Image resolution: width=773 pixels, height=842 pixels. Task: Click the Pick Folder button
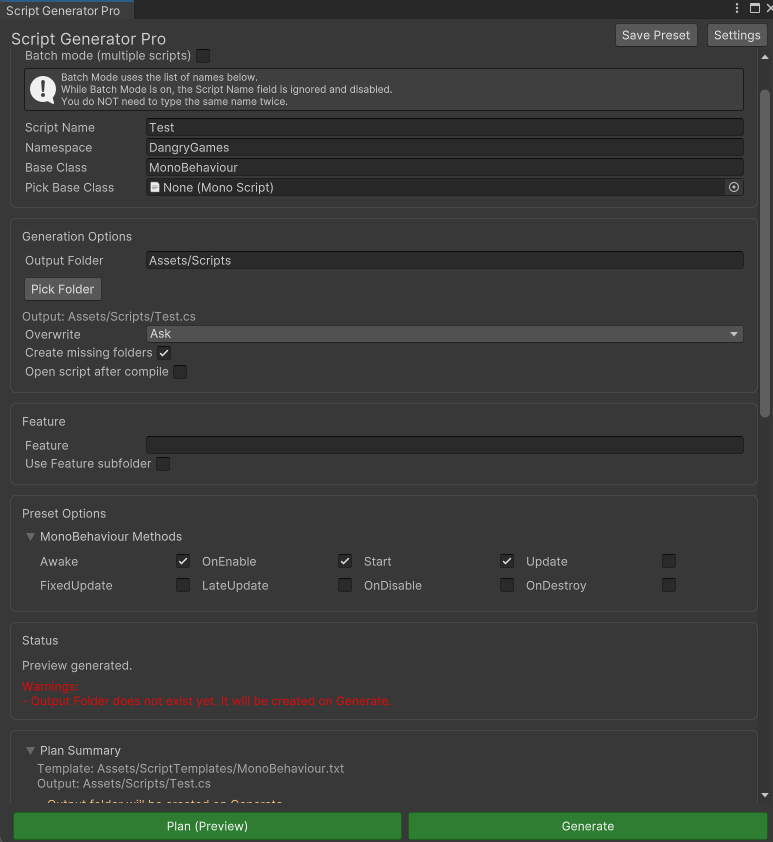[63, 289]
